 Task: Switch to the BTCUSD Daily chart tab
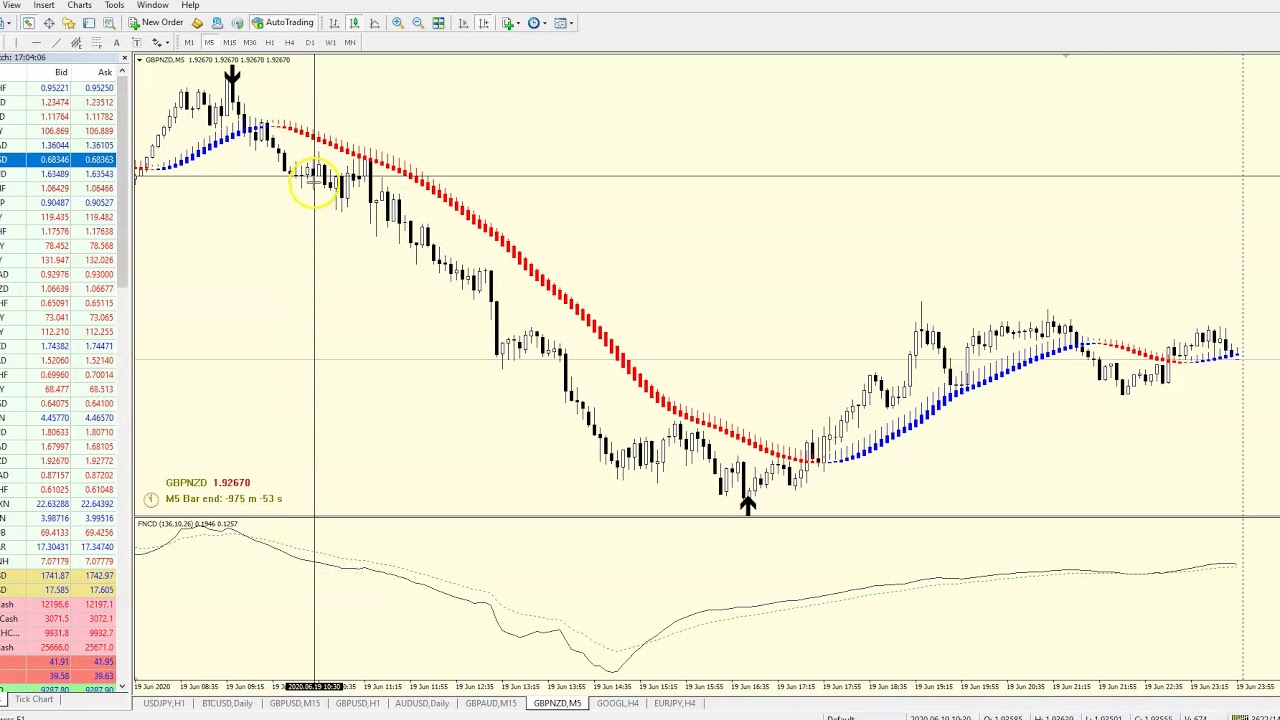(x=227, y=703)
